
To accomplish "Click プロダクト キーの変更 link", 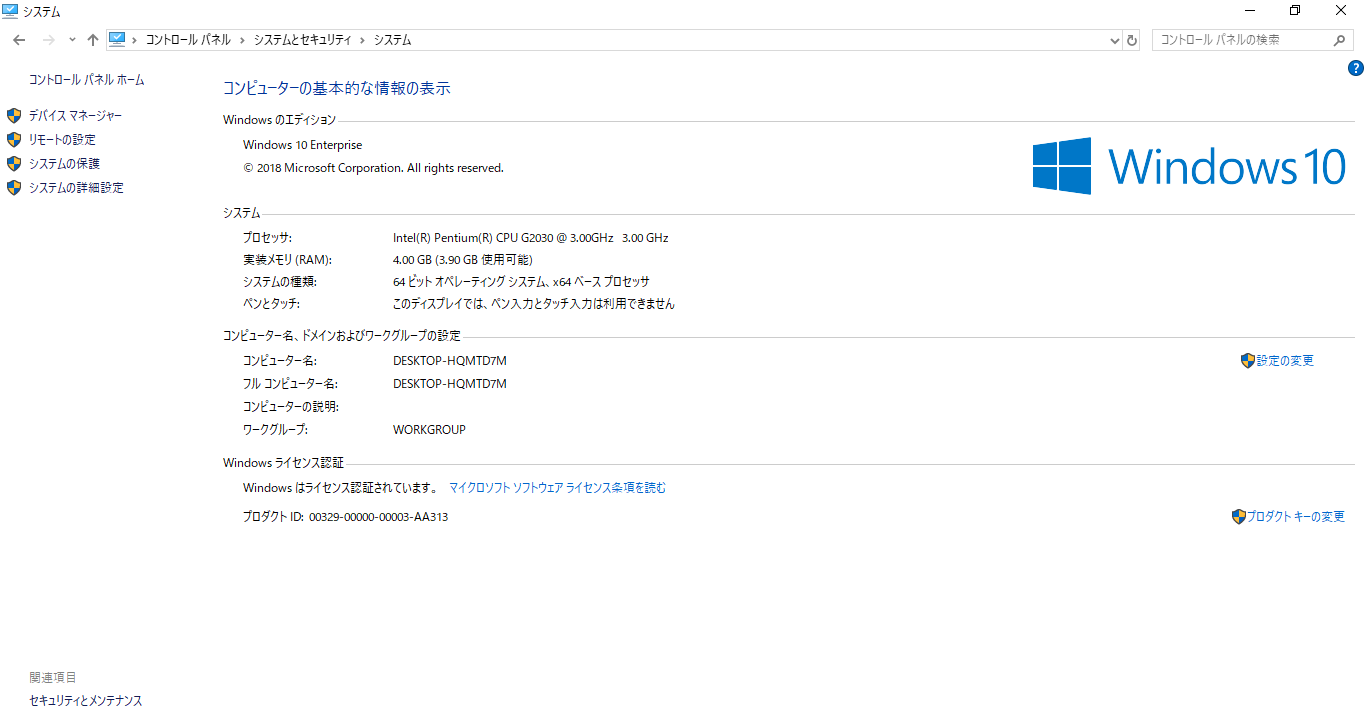I will pyautogui.click(x=1295, y=517).
